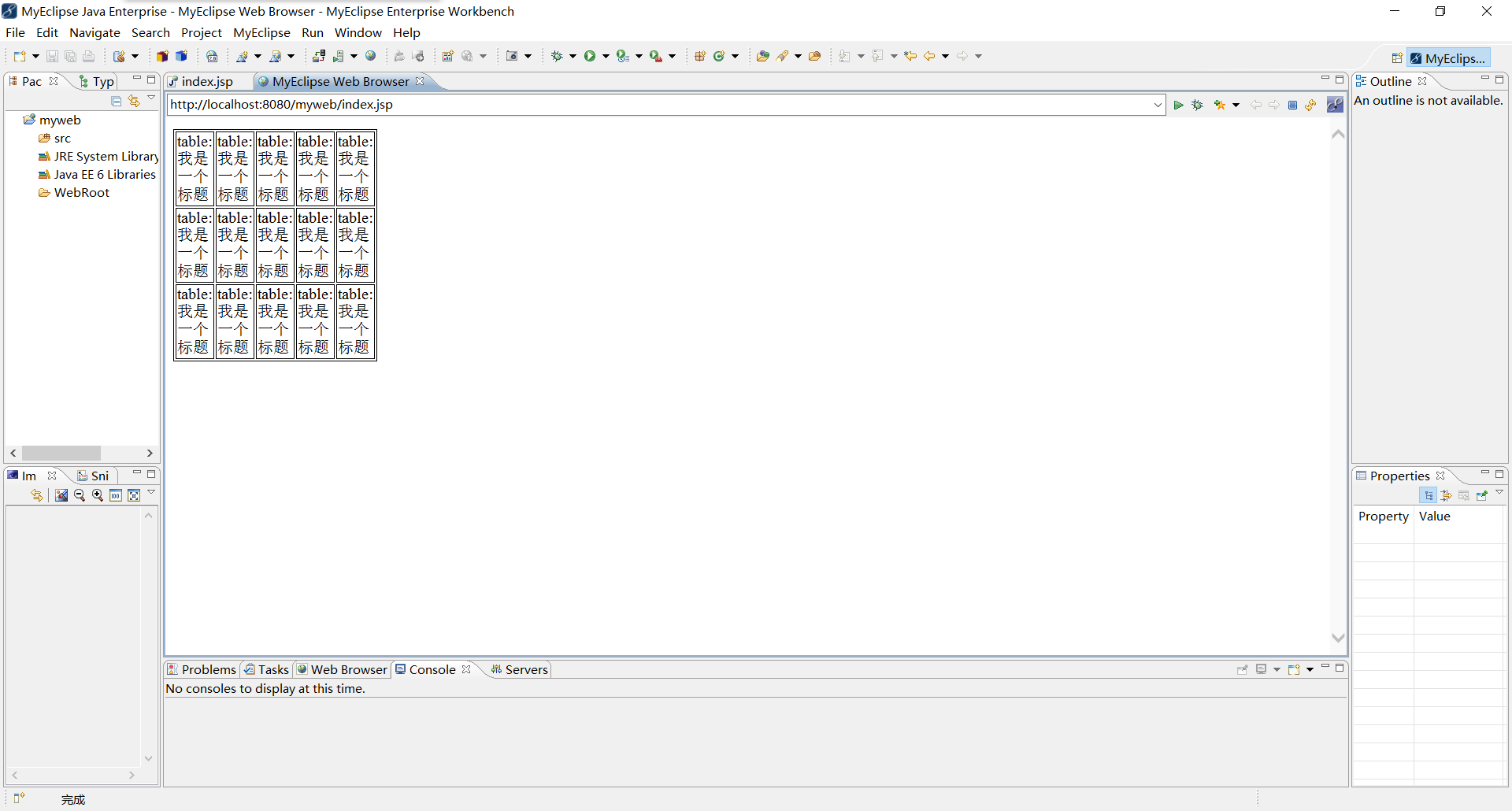This screenshot has width=1512, height=811.
Task: Click the 100 percent size icon in Image Preview
Action: 116,495
